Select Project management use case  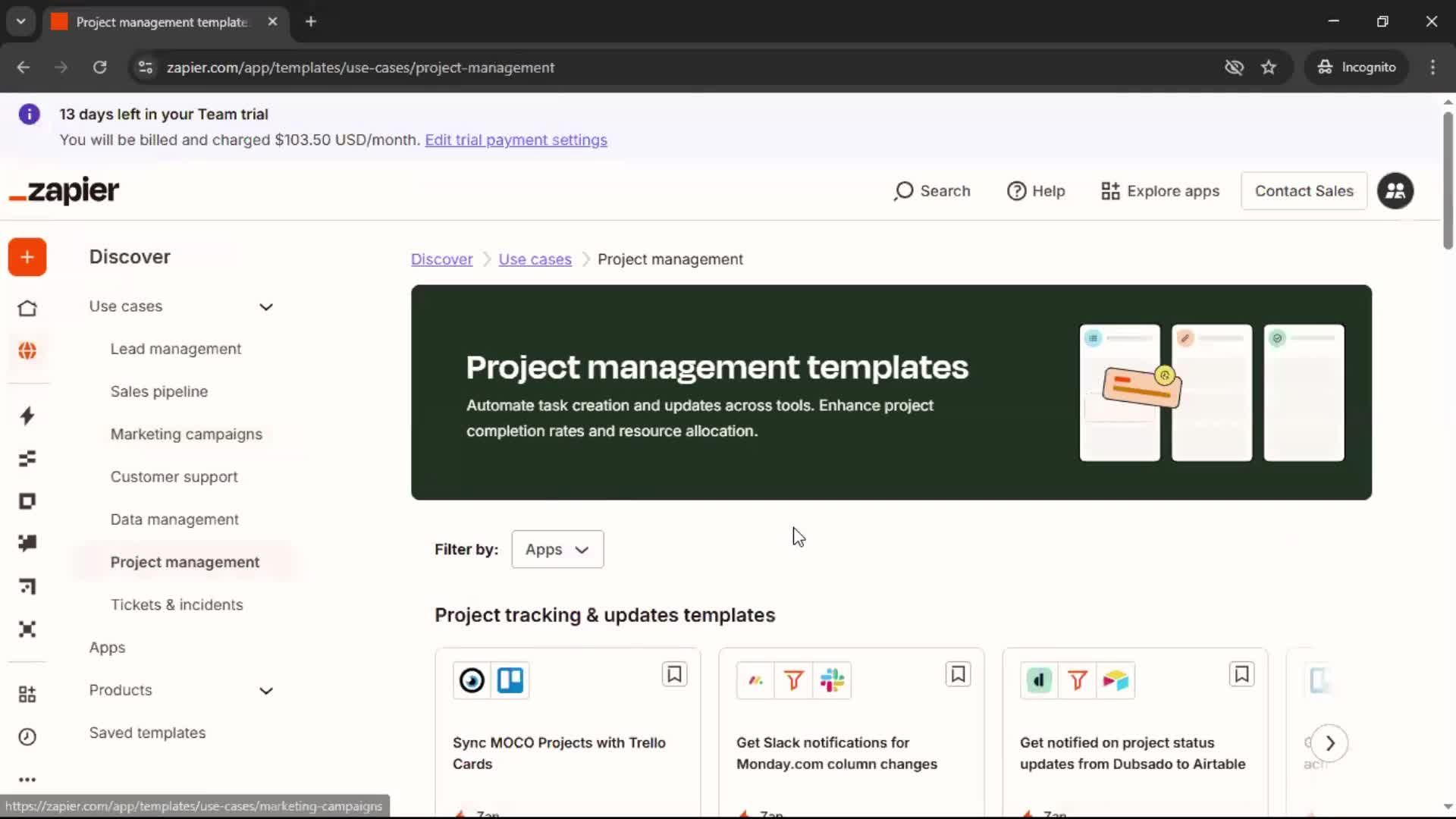[x=185, y=562]
